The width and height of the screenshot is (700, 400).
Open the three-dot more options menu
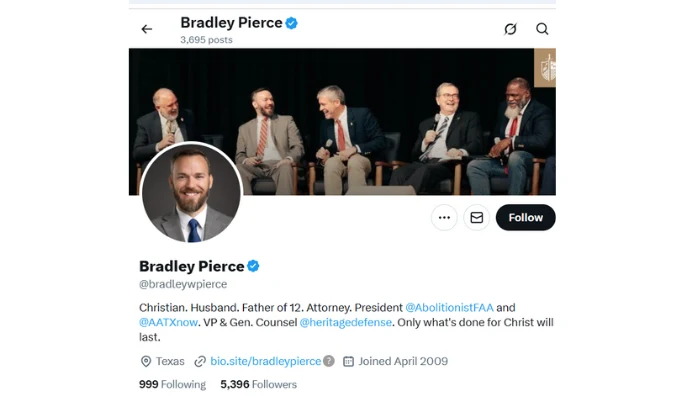click(444, 217)
